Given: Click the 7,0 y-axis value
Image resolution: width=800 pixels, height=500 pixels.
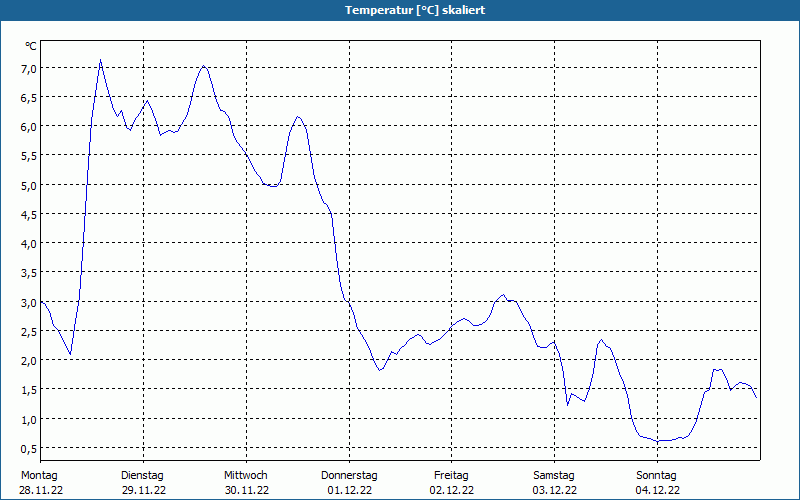Looking at the screenshot, I should (x=28, y=69).
